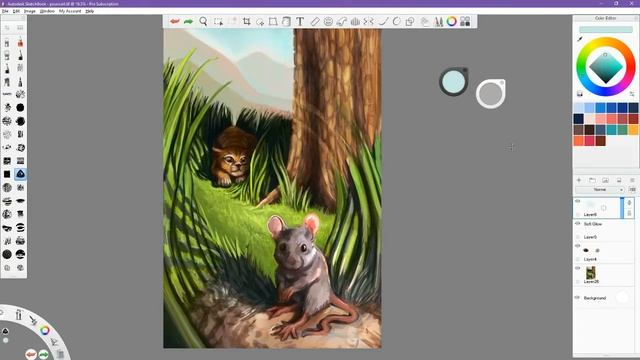Click the paint bucket icon under color wheel
This screenshot has width=640, height=360.
pyautogui.click(x=580, y=94)
